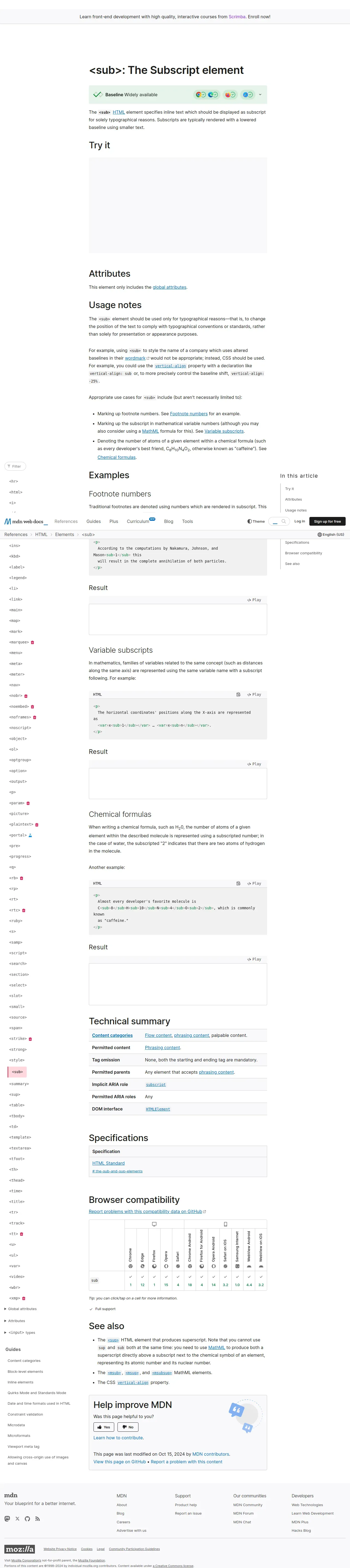Click the thumbs-up Yes feedback button
Screen dimensions: 350x1568
(104, 1427)
